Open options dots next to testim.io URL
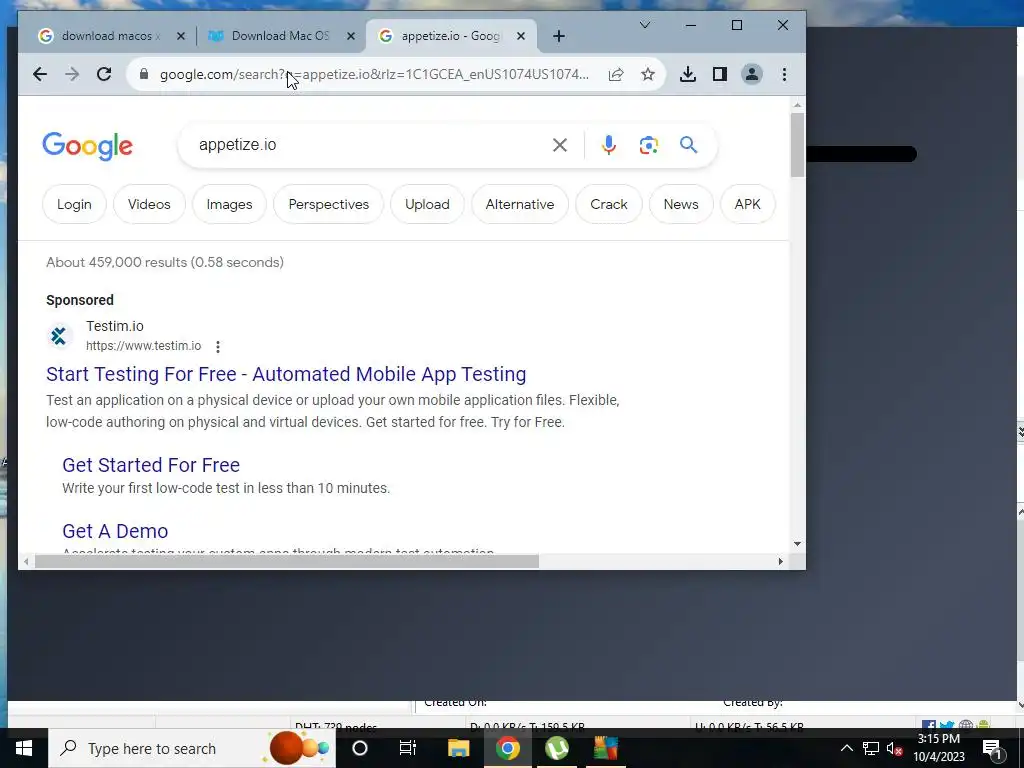 point(218,347)
